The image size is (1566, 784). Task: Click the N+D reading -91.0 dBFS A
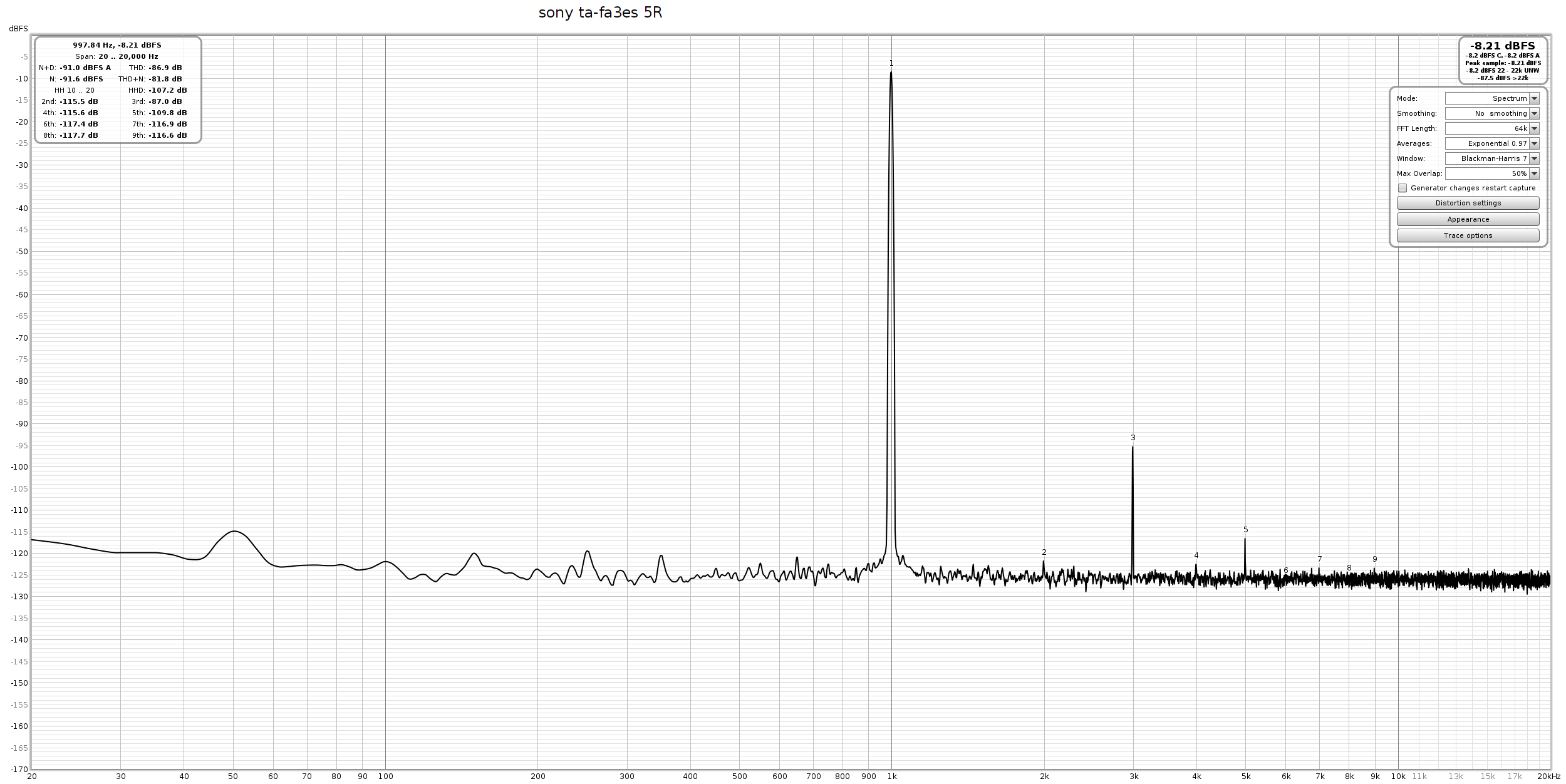(85, 68)
